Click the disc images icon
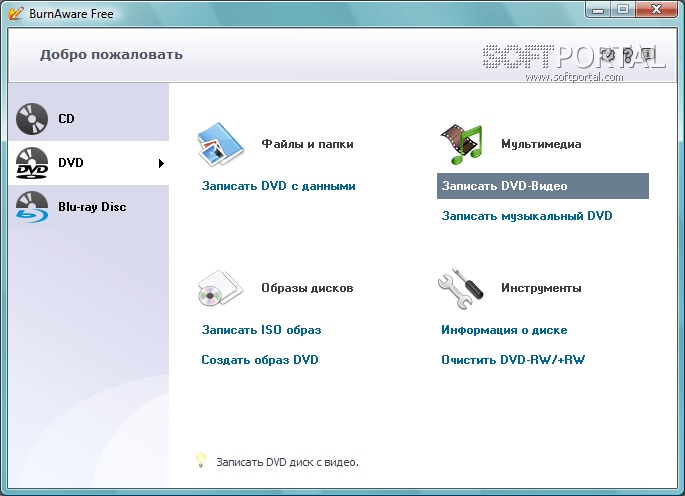This screenshot has width=685, height=496. pos(220,288)
